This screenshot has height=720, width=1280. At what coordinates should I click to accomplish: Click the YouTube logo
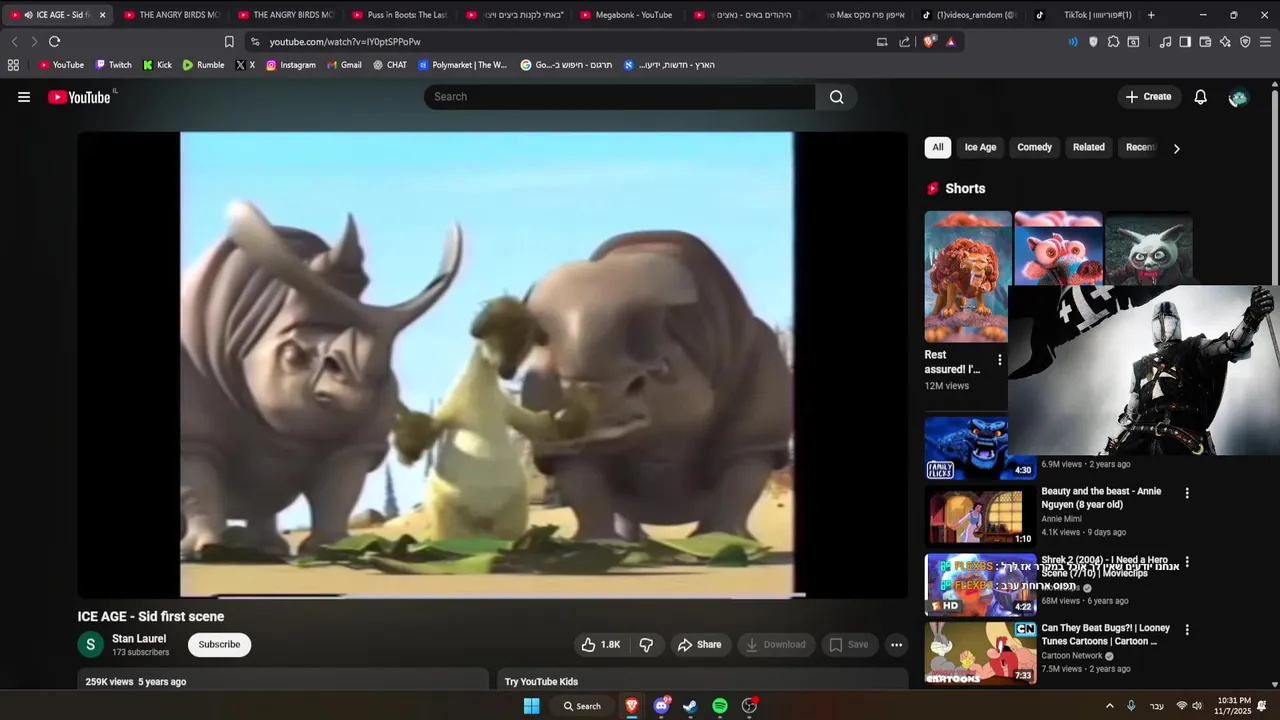coord(79,97)
